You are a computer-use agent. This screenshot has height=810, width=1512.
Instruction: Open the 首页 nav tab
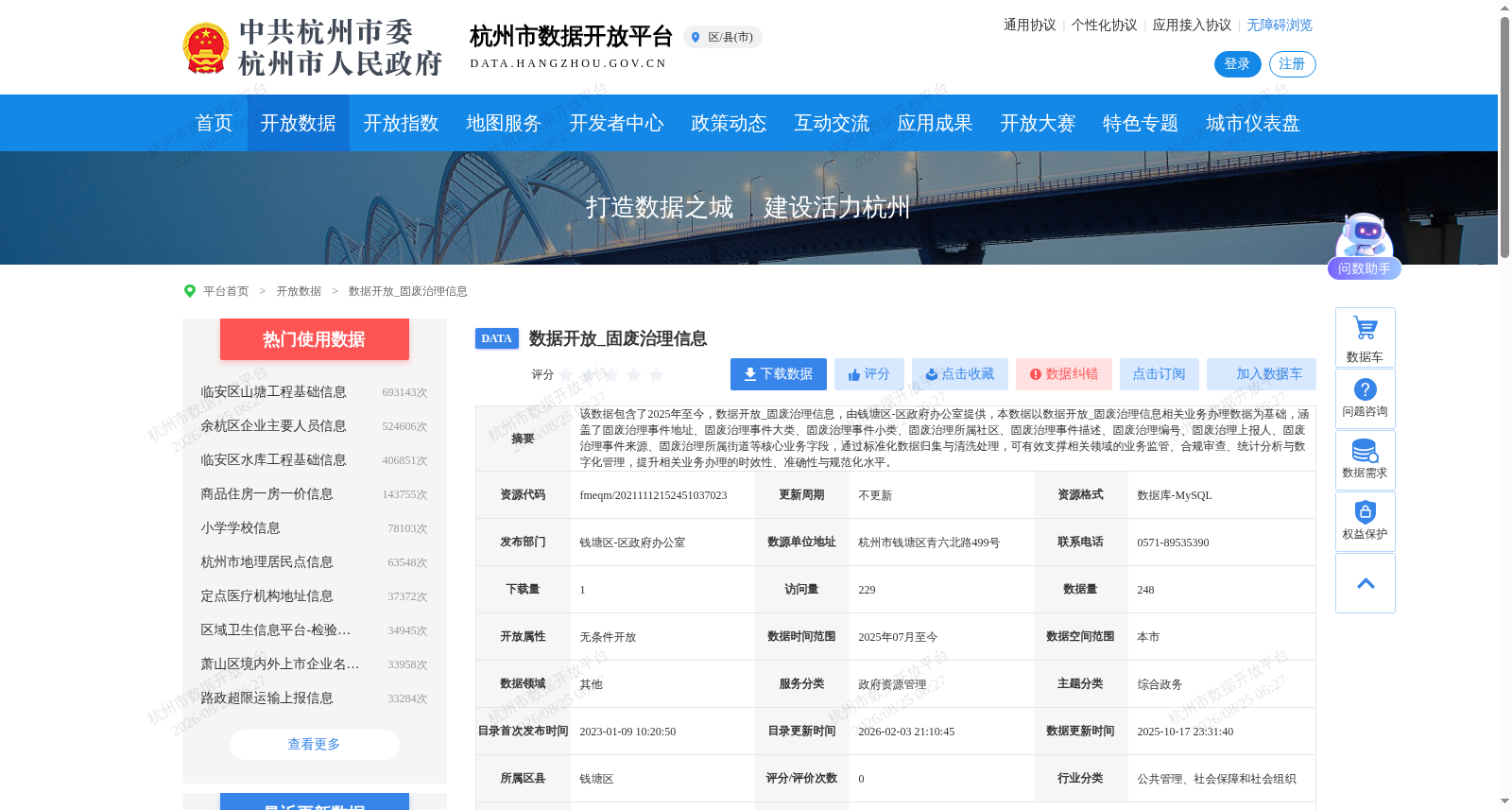click(x=215, y=123)
